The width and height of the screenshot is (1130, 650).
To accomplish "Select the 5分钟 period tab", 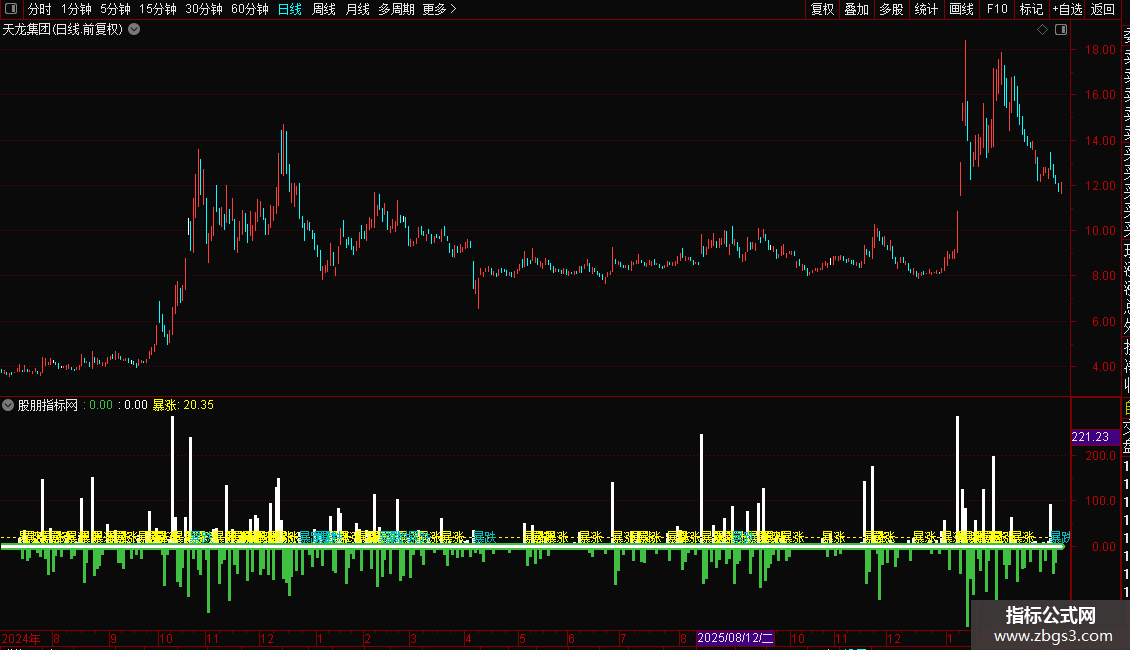I will tap(115, 9).
